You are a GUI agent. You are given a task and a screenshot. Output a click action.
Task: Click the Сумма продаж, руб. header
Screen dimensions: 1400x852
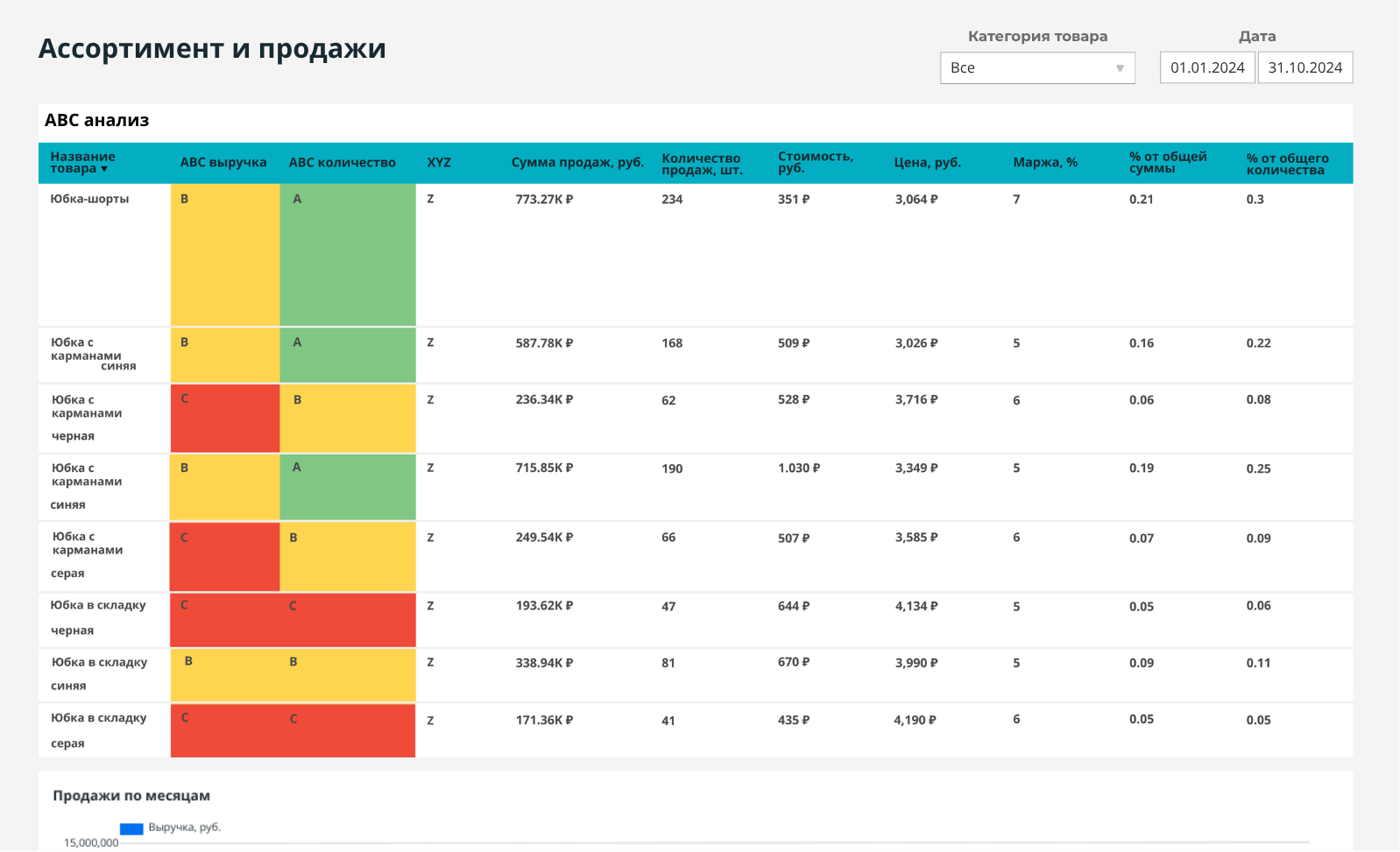(578, 163)
